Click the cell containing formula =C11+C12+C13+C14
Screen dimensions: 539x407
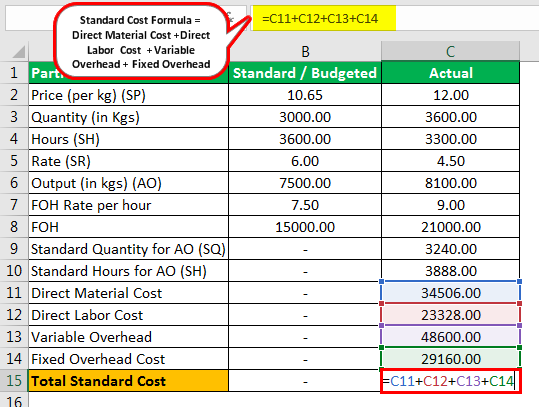click(451, 381)
